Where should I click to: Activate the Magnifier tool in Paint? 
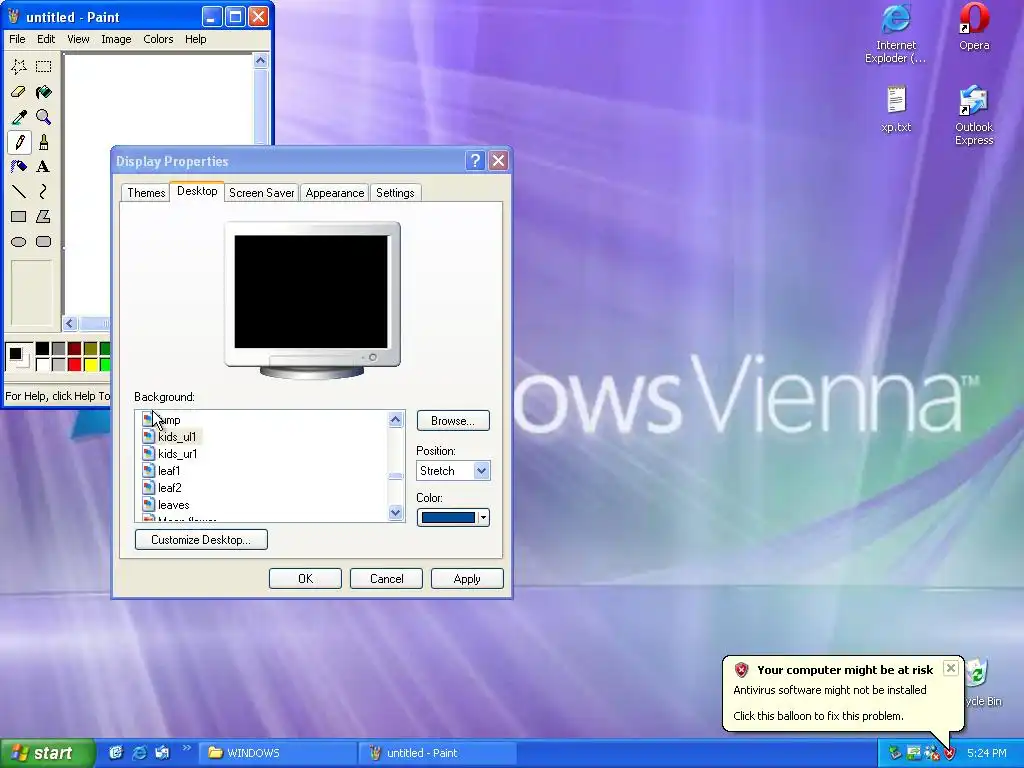(x=44, y=117)
